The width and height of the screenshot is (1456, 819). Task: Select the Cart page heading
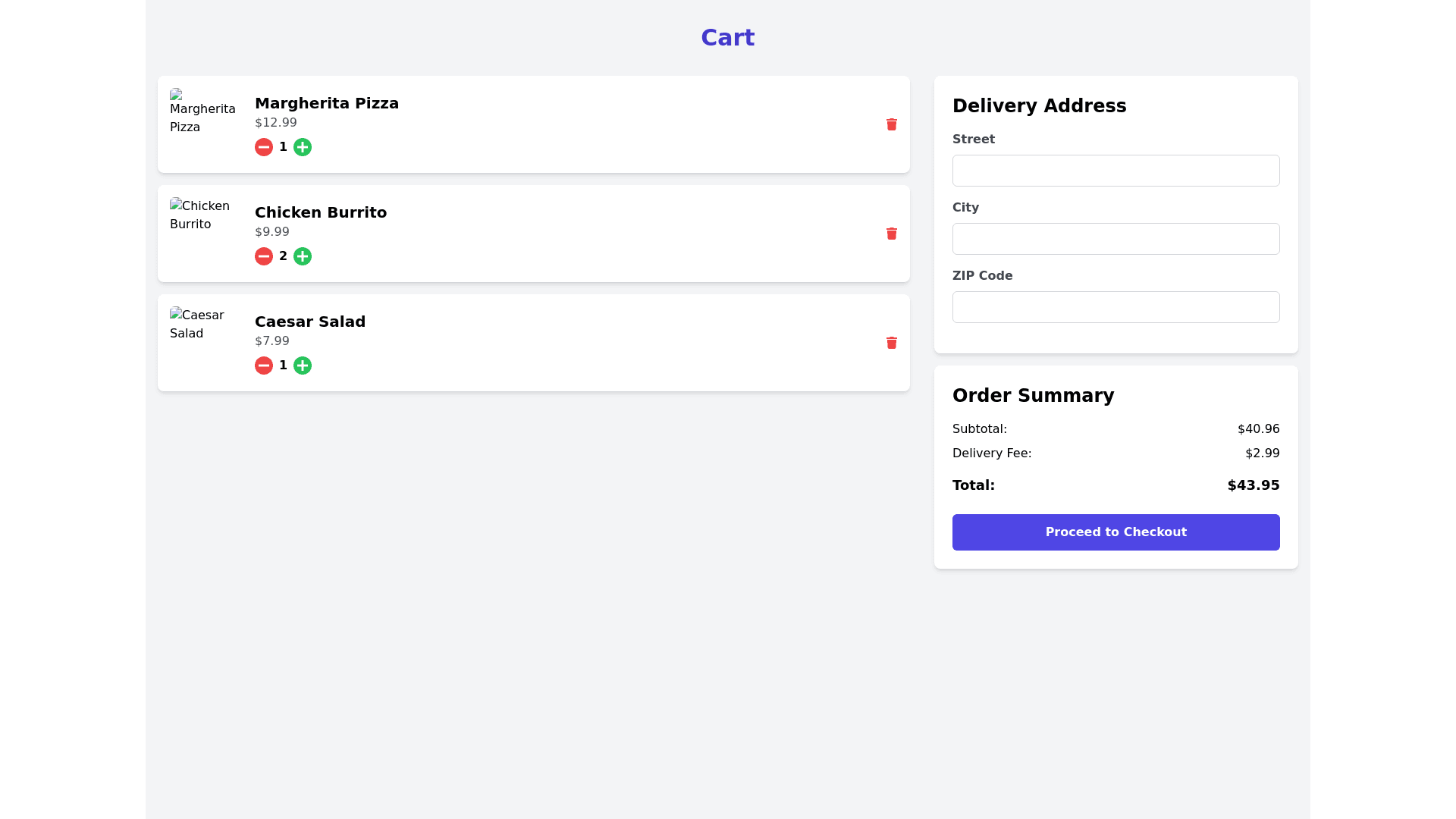727,37
